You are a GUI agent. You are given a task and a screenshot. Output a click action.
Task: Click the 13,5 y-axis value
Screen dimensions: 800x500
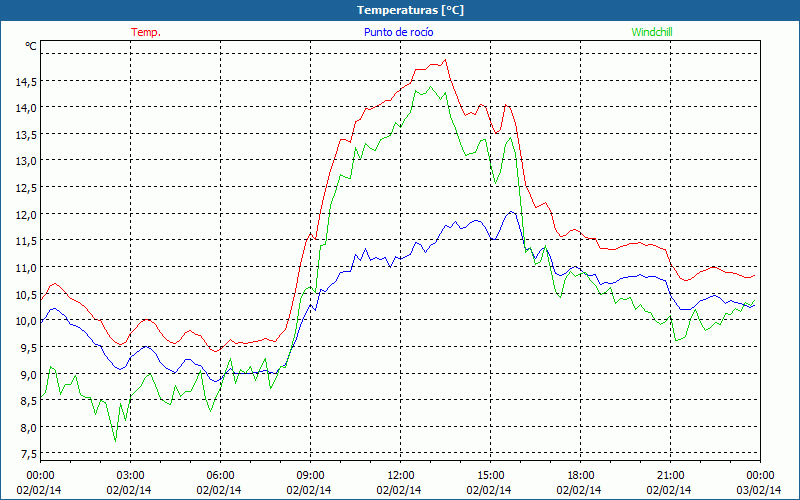[26, 134]
